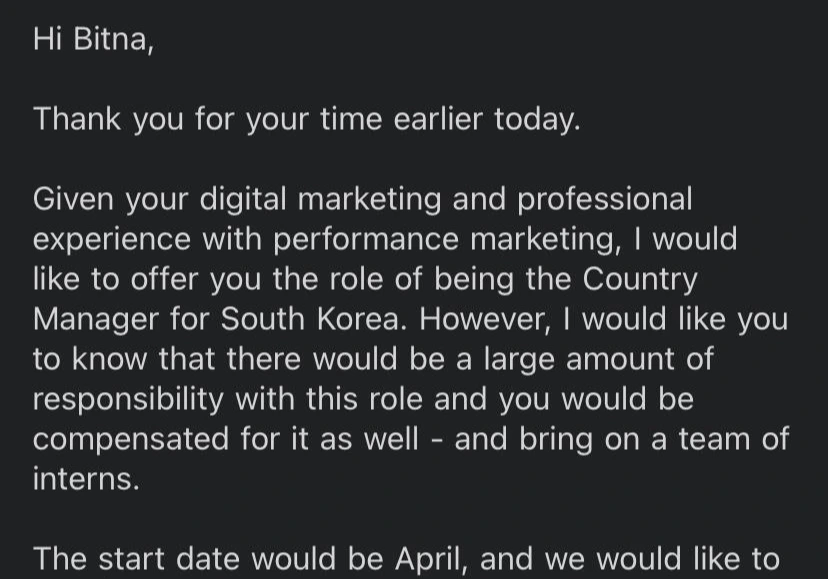Click the greeting "Hi Bitna,"
Viewport: 828px width, 579px height.
pyautogui.click(x=93, y=39)
